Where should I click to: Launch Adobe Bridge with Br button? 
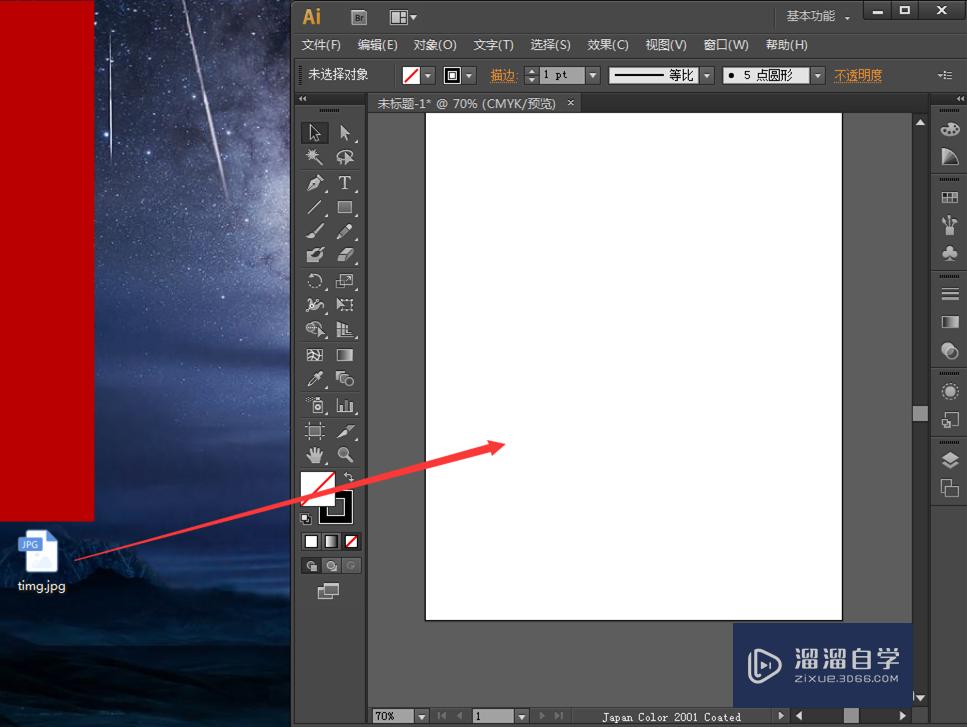358,18
